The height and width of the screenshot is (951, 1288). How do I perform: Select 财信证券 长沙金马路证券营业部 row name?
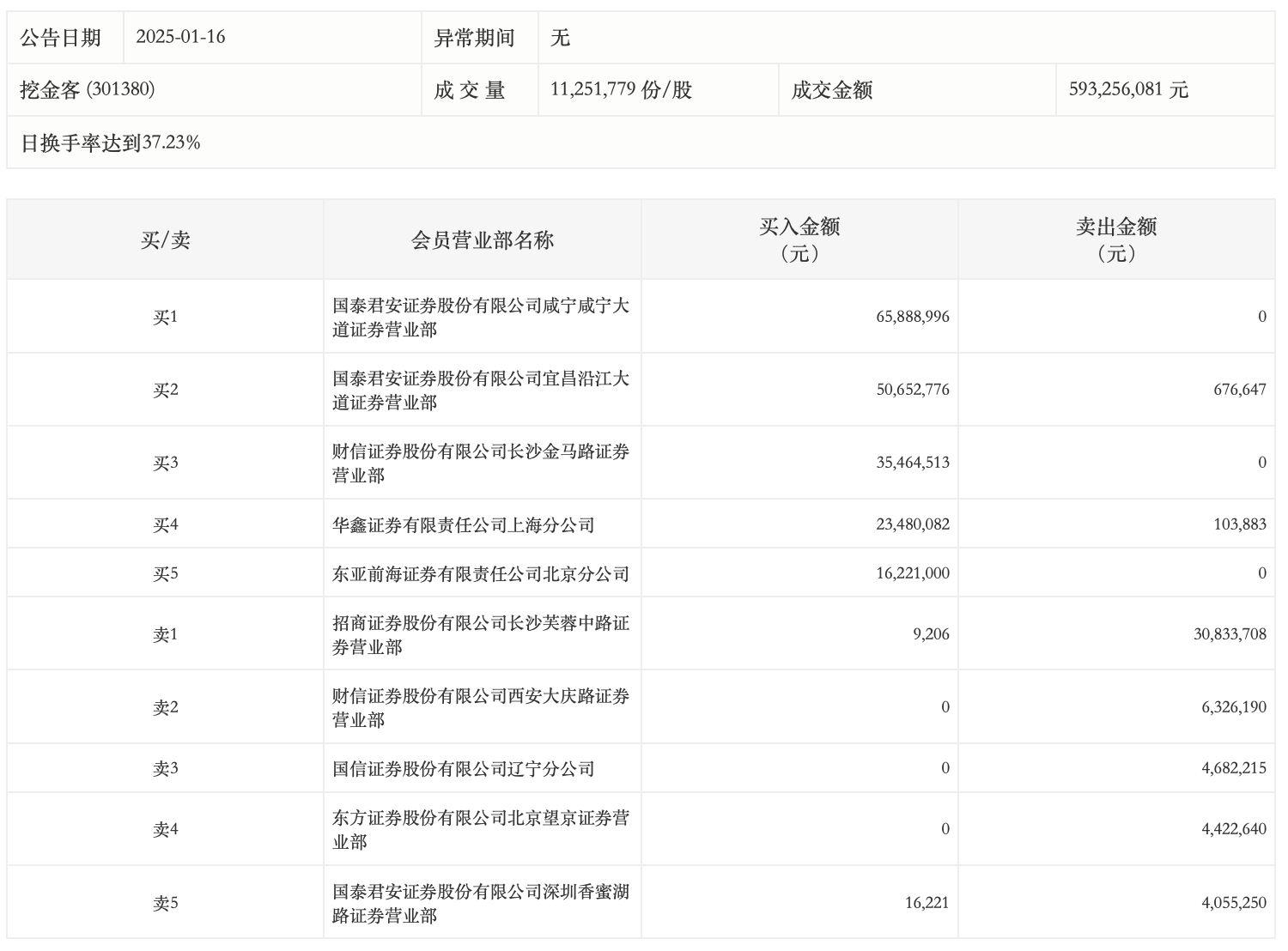click(481, 463)
